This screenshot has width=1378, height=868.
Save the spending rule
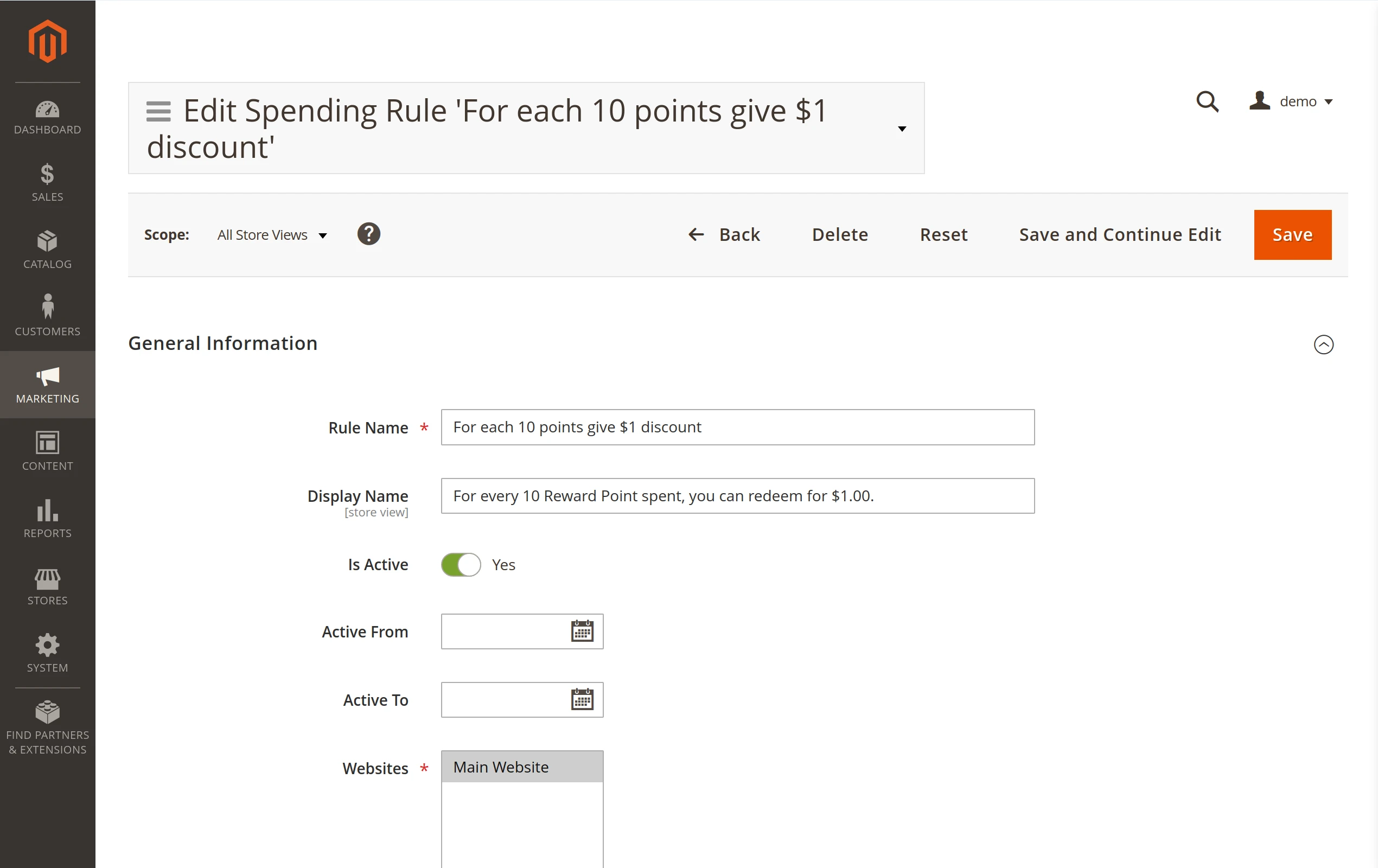click(x=1292, y=234)
